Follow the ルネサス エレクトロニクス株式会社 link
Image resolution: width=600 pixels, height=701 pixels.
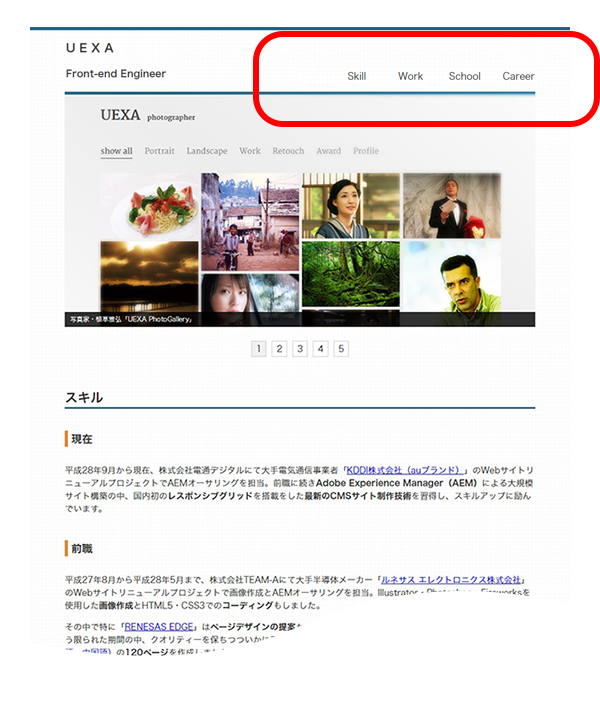point(451,579)
